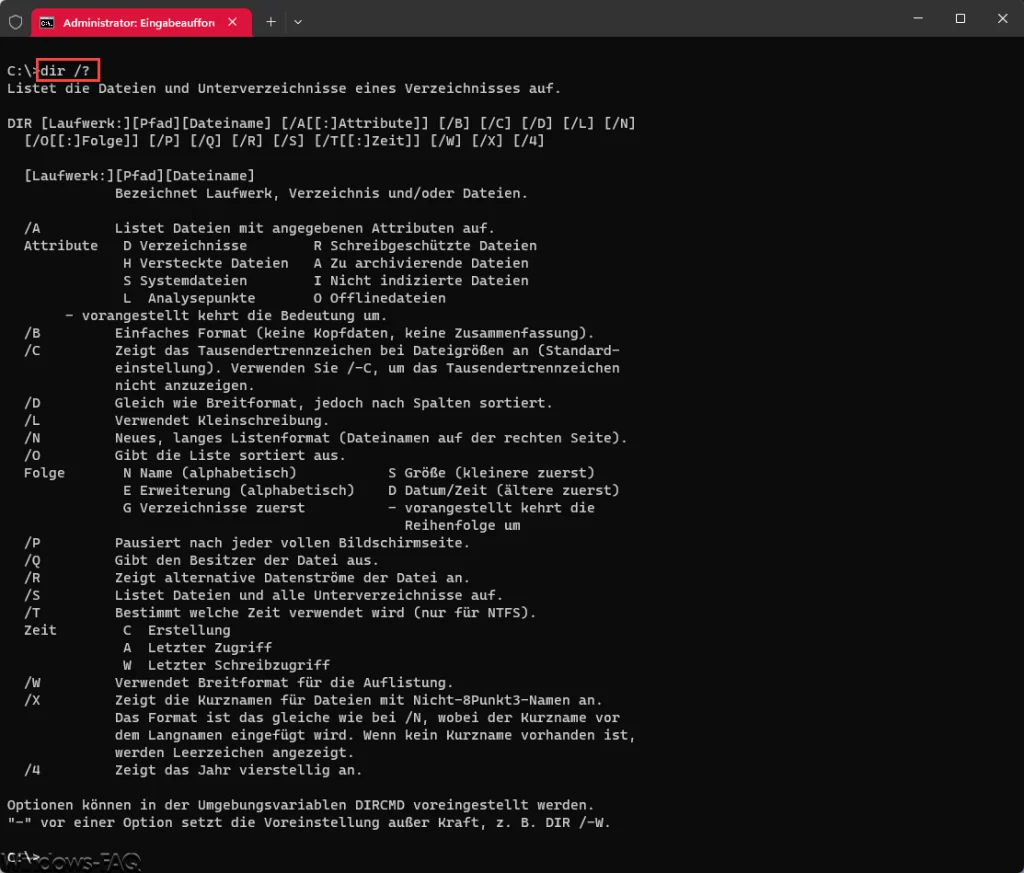
Task: Open the new-tab profile dropdown arrow
Action: coord(298,22)
